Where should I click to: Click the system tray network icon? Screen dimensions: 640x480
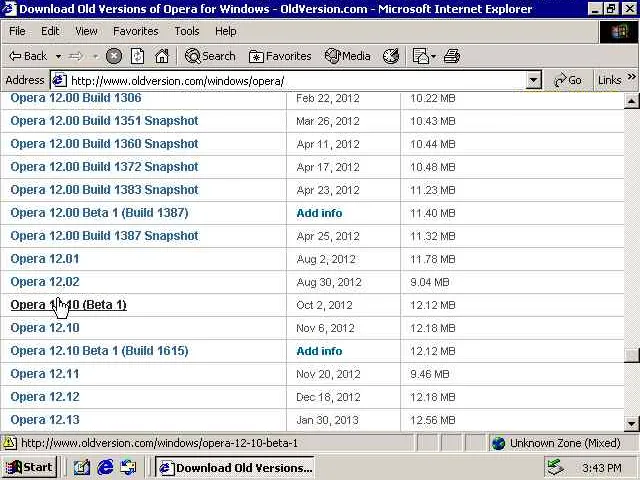tap(556, 467)
